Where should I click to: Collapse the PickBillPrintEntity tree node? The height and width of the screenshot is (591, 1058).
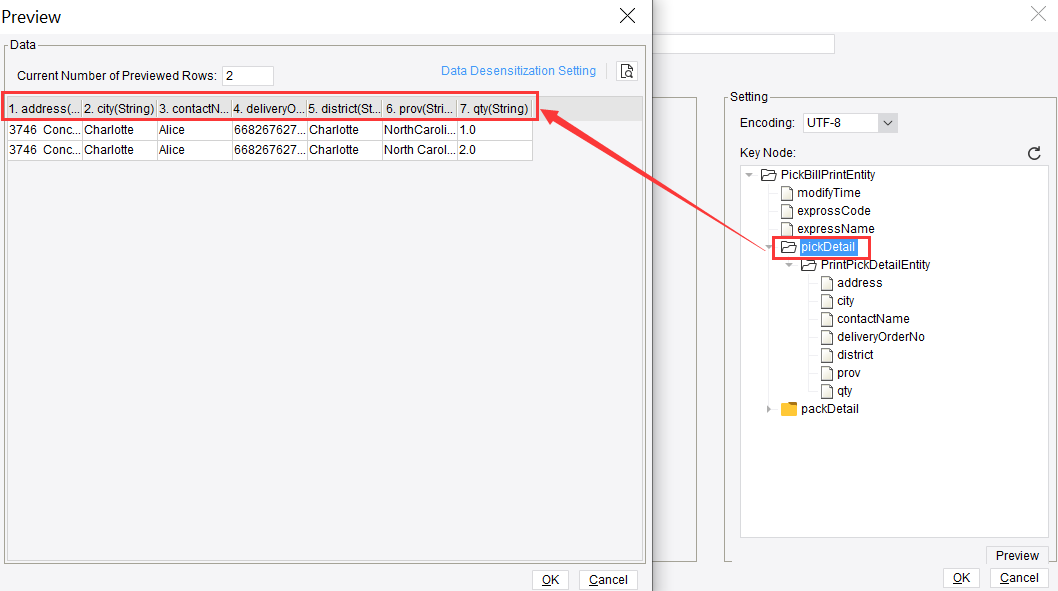(x=749, y=174)
